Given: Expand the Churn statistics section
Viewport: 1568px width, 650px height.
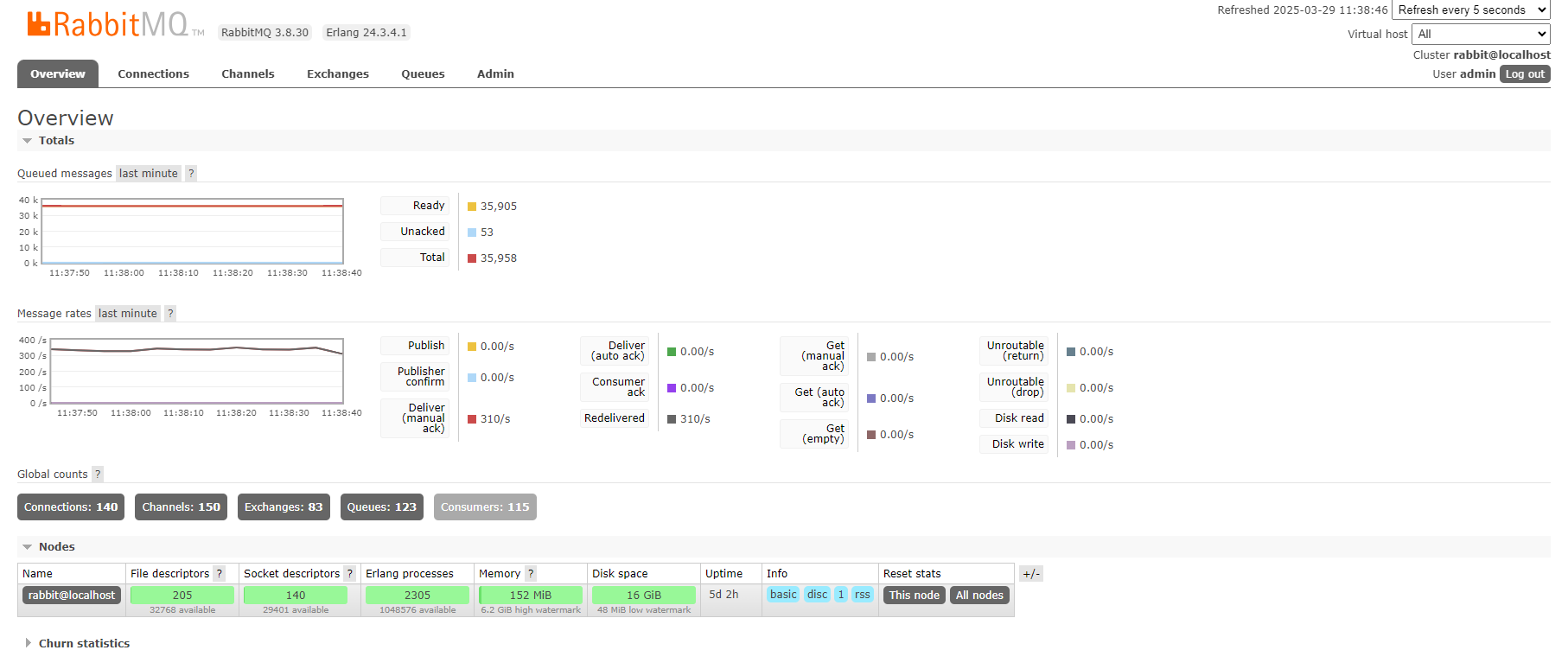Looking at the screenshot, I should pyautogui.click(x=78, y=643).
